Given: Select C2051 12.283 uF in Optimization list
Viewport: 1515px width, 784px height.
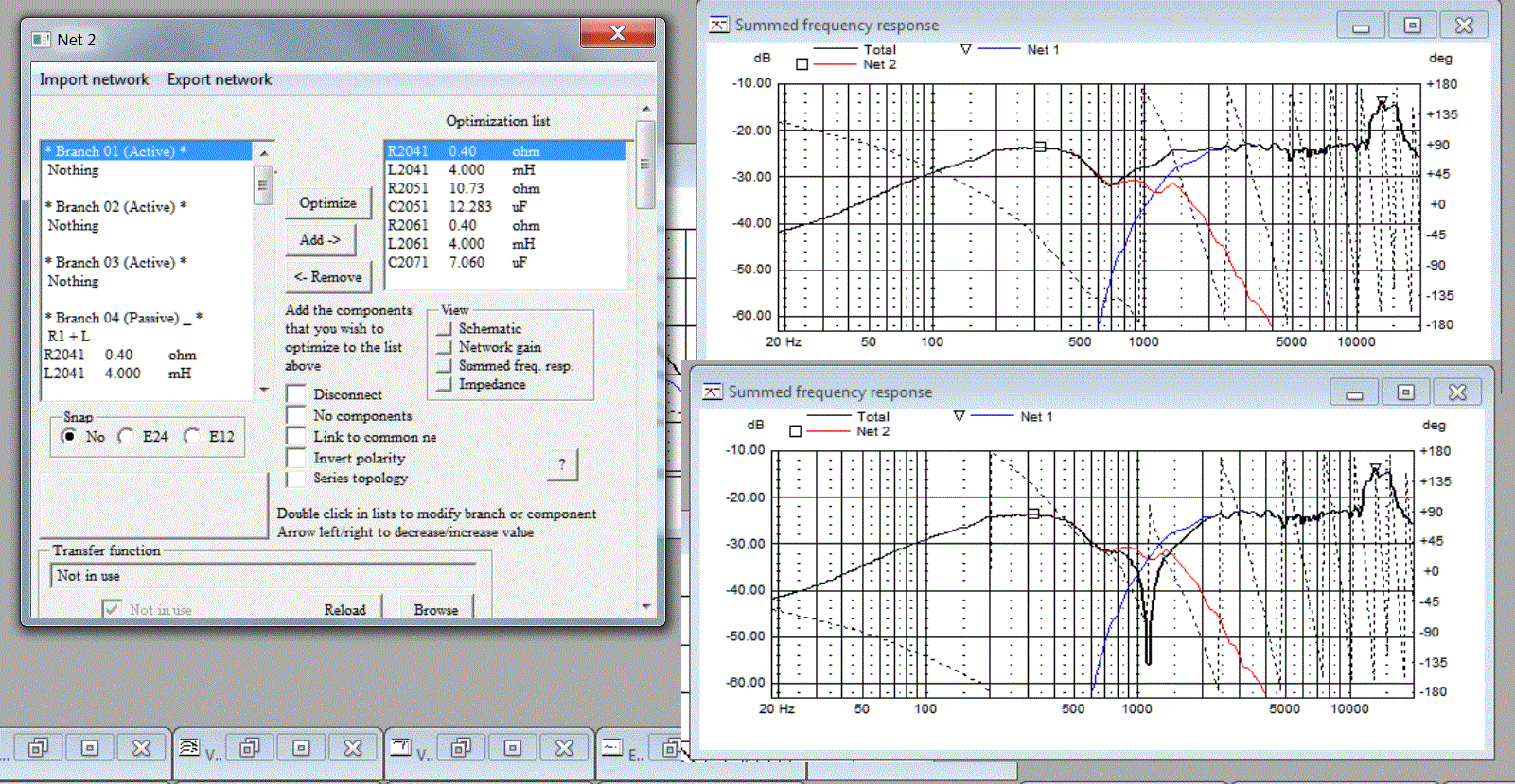Looking at the screenshot, I should pos(505,206).
